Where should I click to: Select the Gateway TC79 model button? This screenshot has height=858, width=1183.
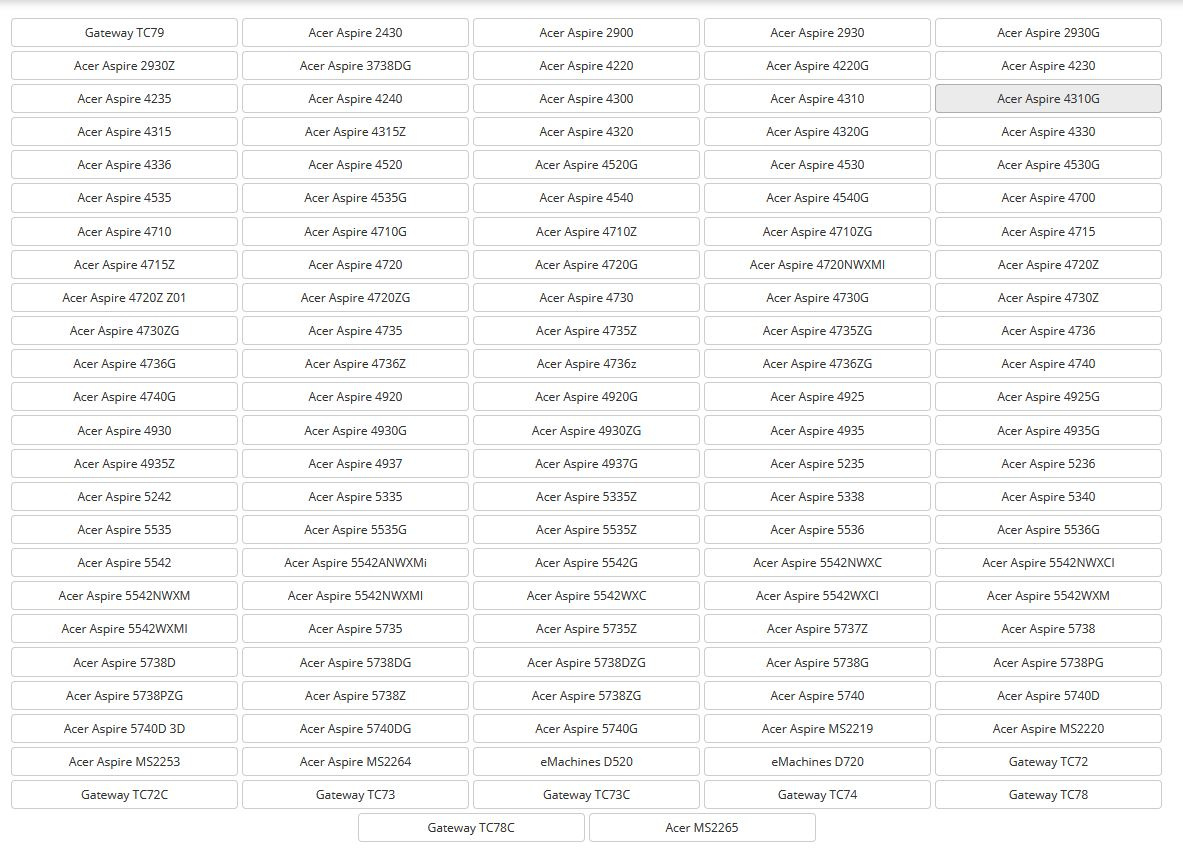(x=124, y=33)
